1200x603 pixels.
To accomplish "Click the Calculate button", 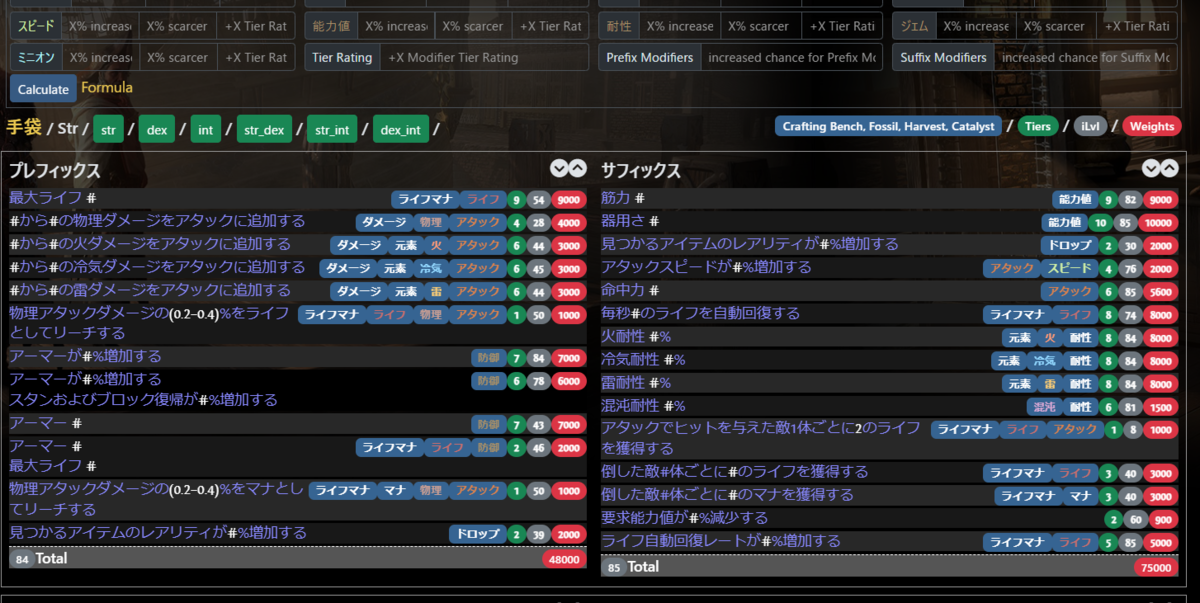I will (42, 89).
